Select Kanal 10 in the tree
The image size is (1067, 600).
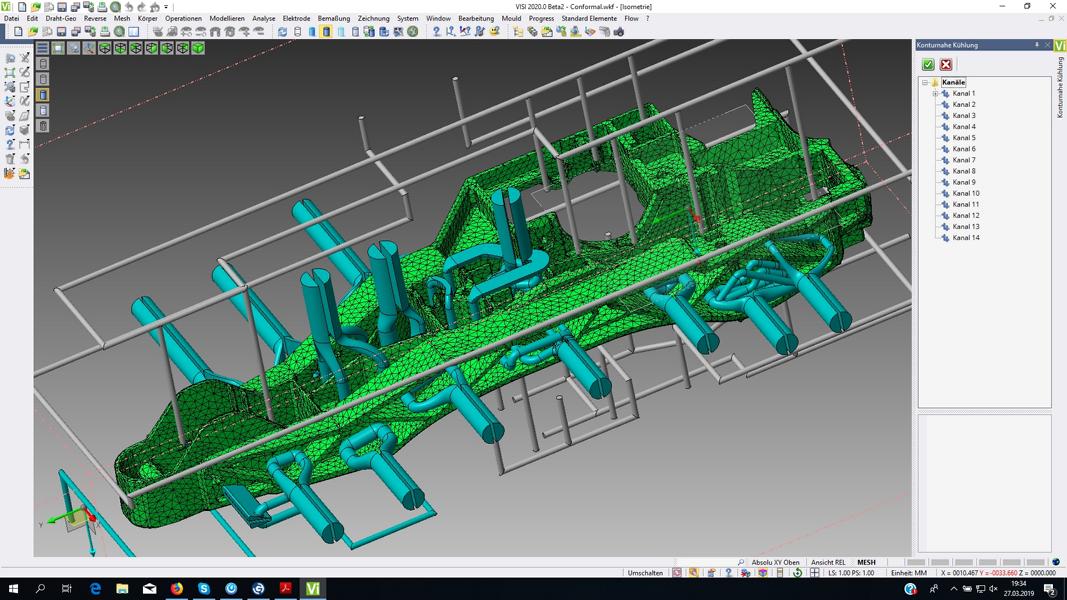[x=966, y=193]
